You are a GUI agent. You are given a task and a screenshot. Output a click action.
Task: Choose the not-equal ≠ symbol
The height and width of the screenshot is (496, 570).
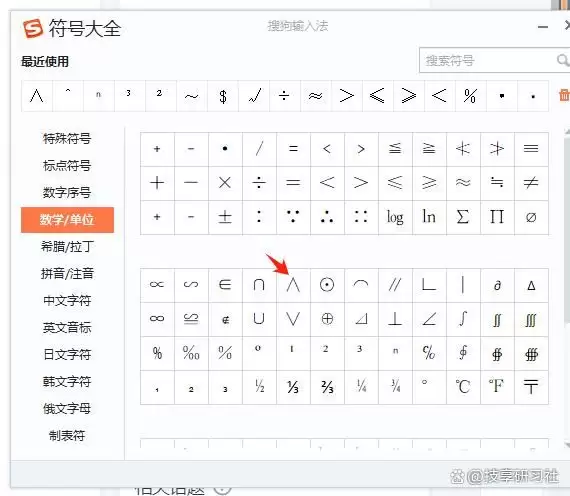[531, 183]
